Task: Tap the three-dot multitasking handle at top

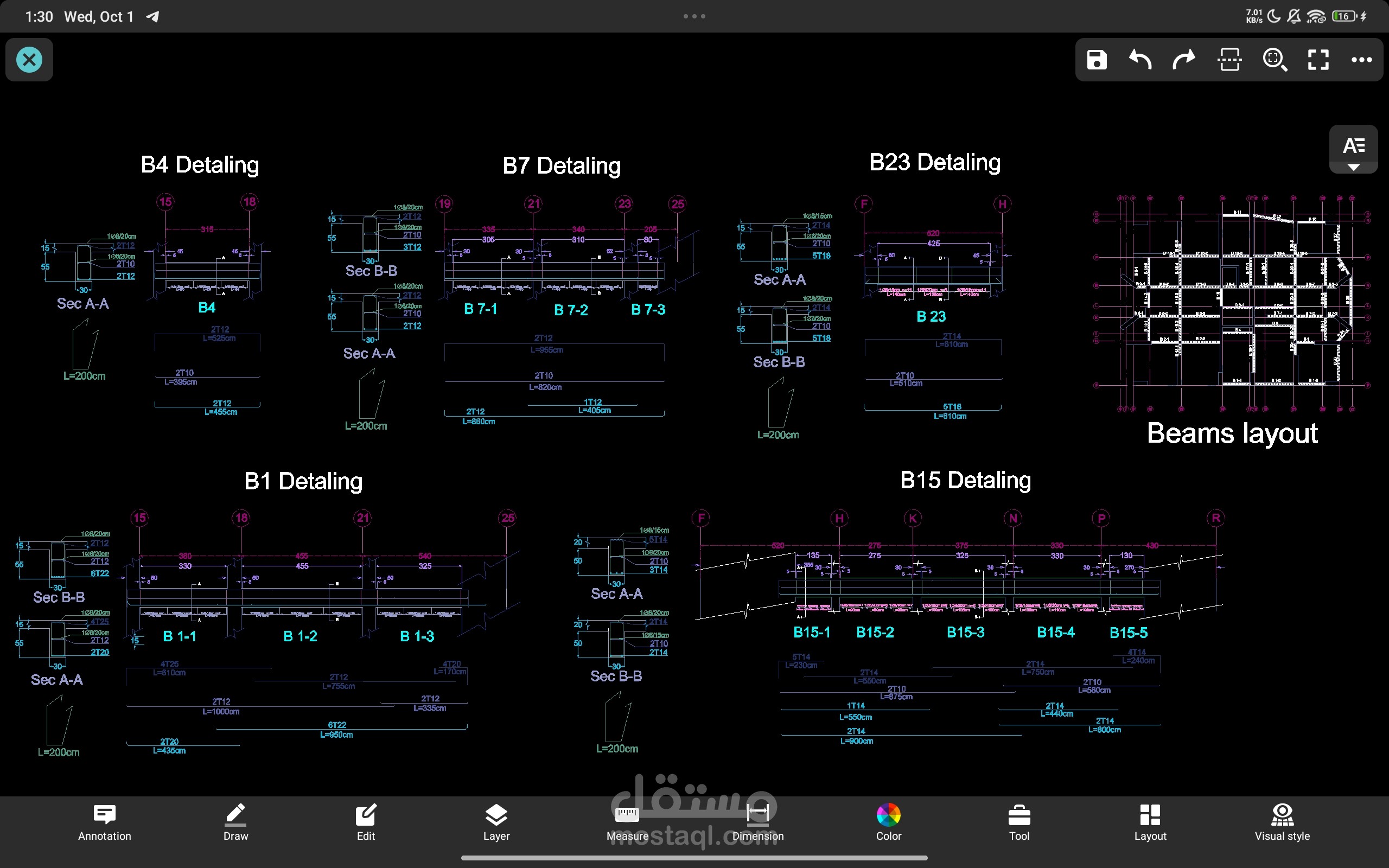Action: 694,16
